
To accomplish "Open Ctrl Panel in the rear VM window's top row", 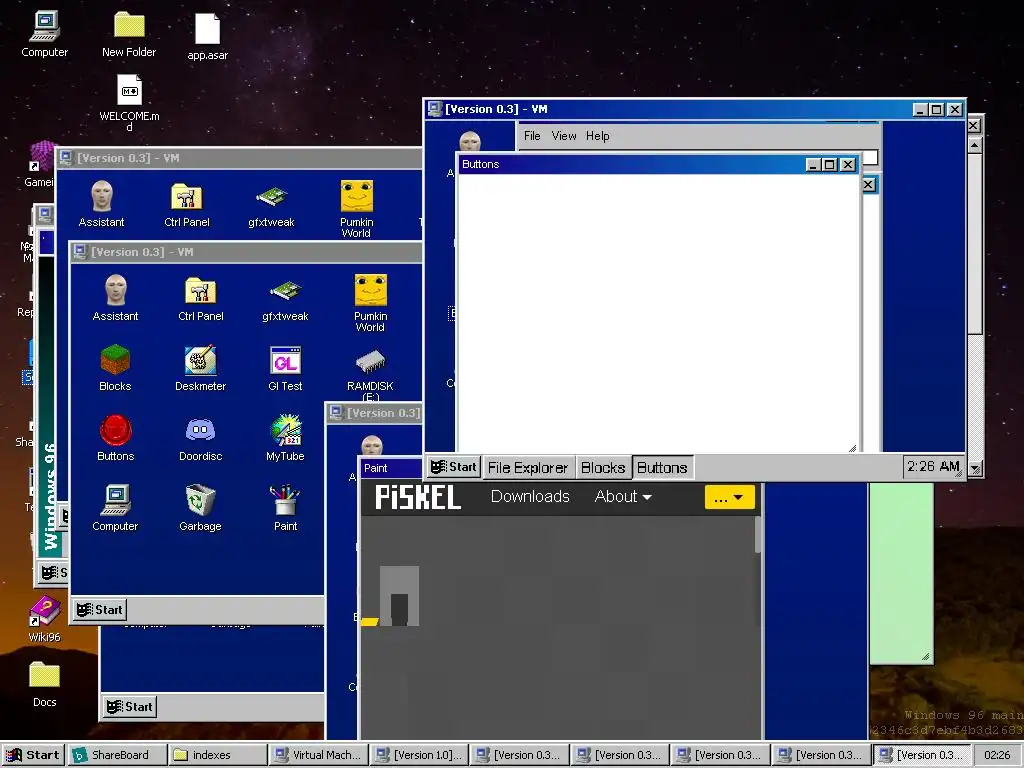I will [187, 204].
